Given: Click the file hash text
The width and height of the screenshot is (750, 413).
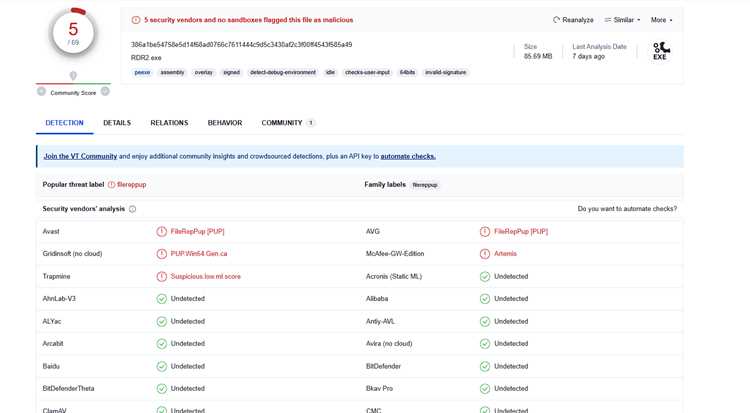Looking at the screenshot, I should click(x=242, y=45).
